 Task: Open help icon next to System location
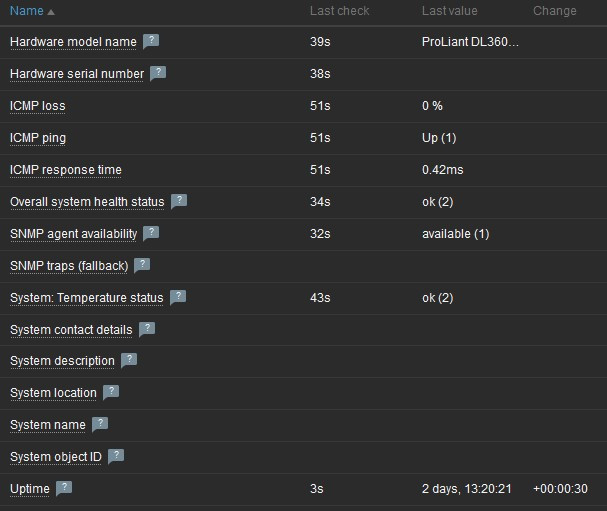[111, 393]
